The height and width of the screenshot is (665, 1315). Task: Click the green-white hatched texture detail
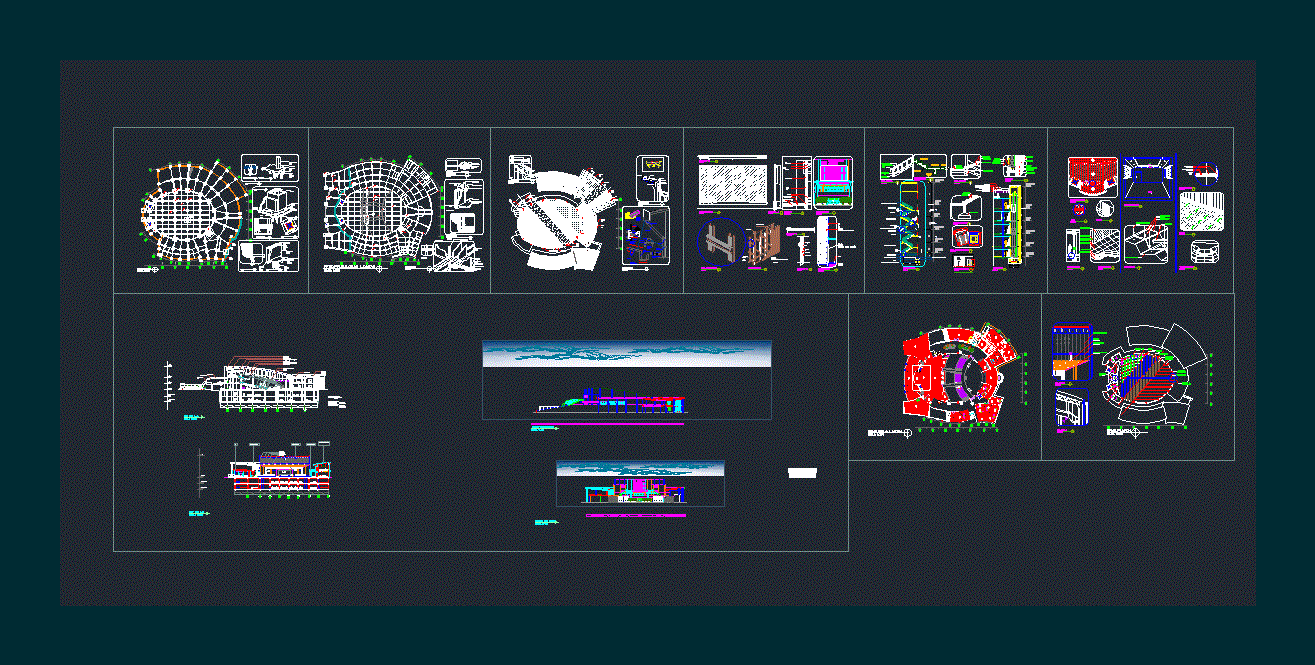pyautogui.click(x=1201, y=212)
